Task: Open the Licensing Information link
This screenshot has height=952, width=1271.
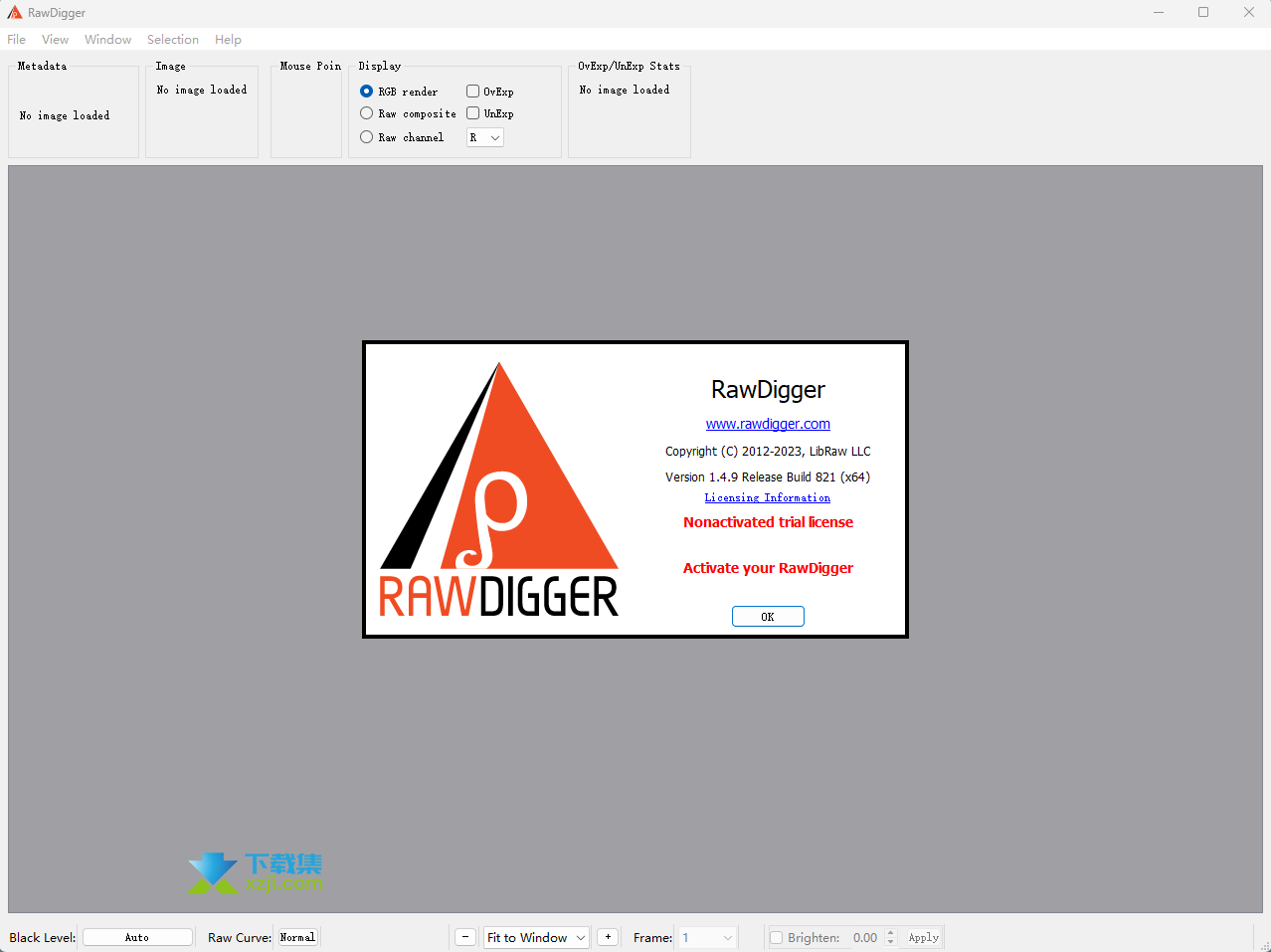Action: (768, 497)
